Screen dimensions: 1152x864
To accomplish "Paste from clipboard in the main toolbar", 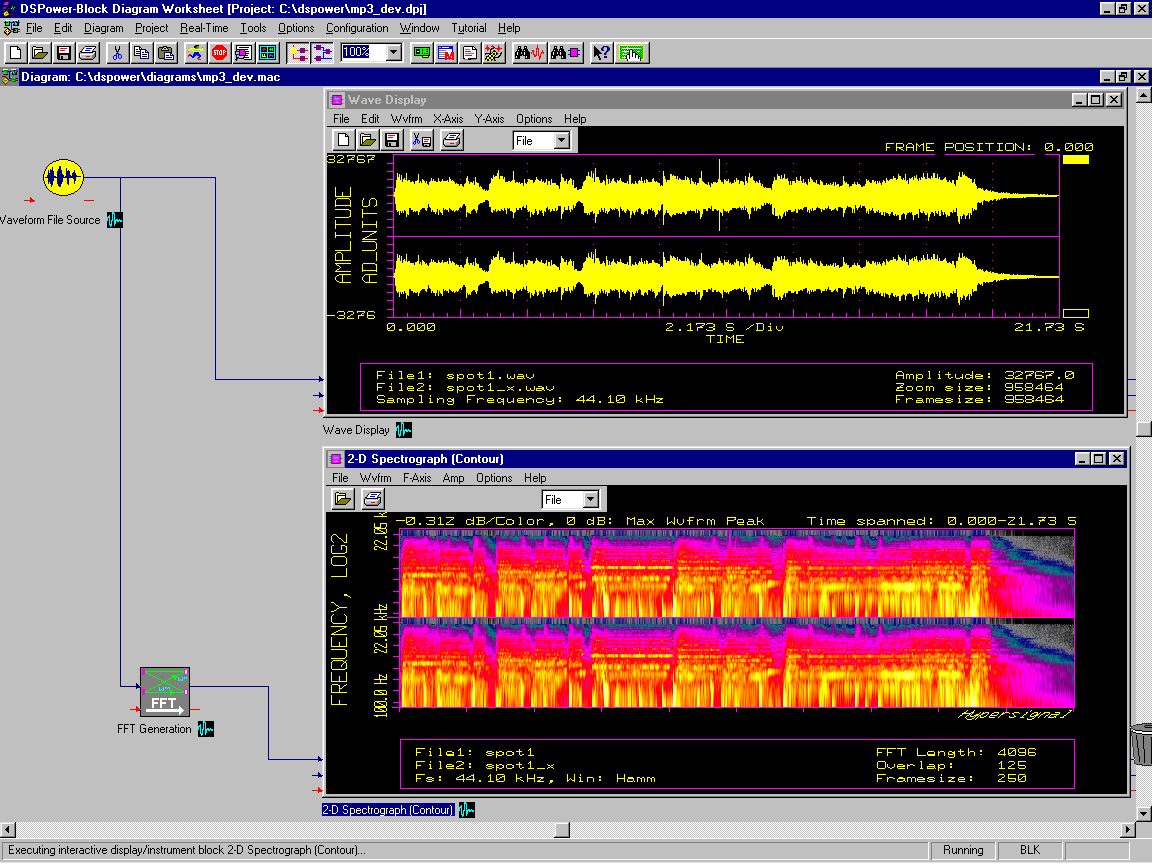I will point(167,53).
